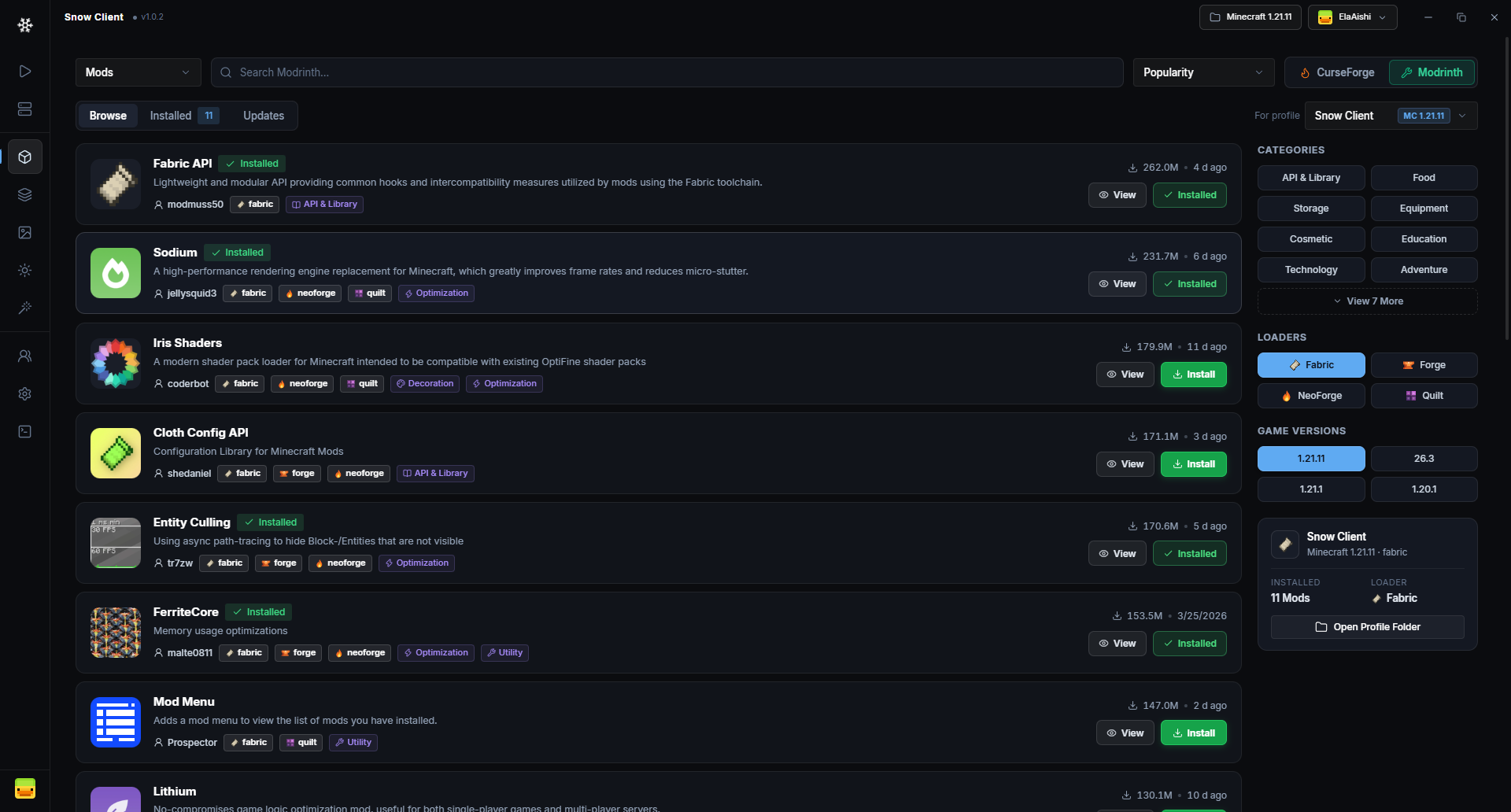This screenshot has height=812, width=1511.
Task: Open the Profile Folder
Action: pyautogui.click(x=1368, y=627)
